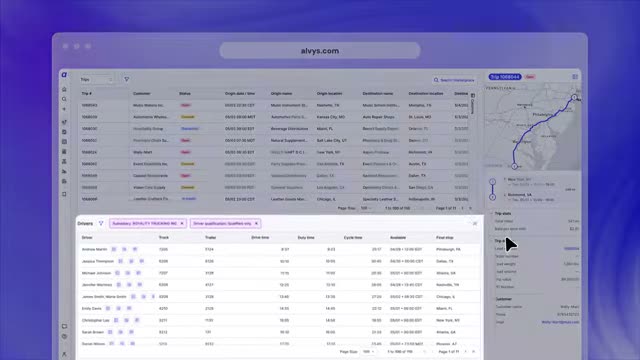Click the filter funnel beside Trips dropdown
The height and width of the screenshot is (360, 640).
coord(127,80)
